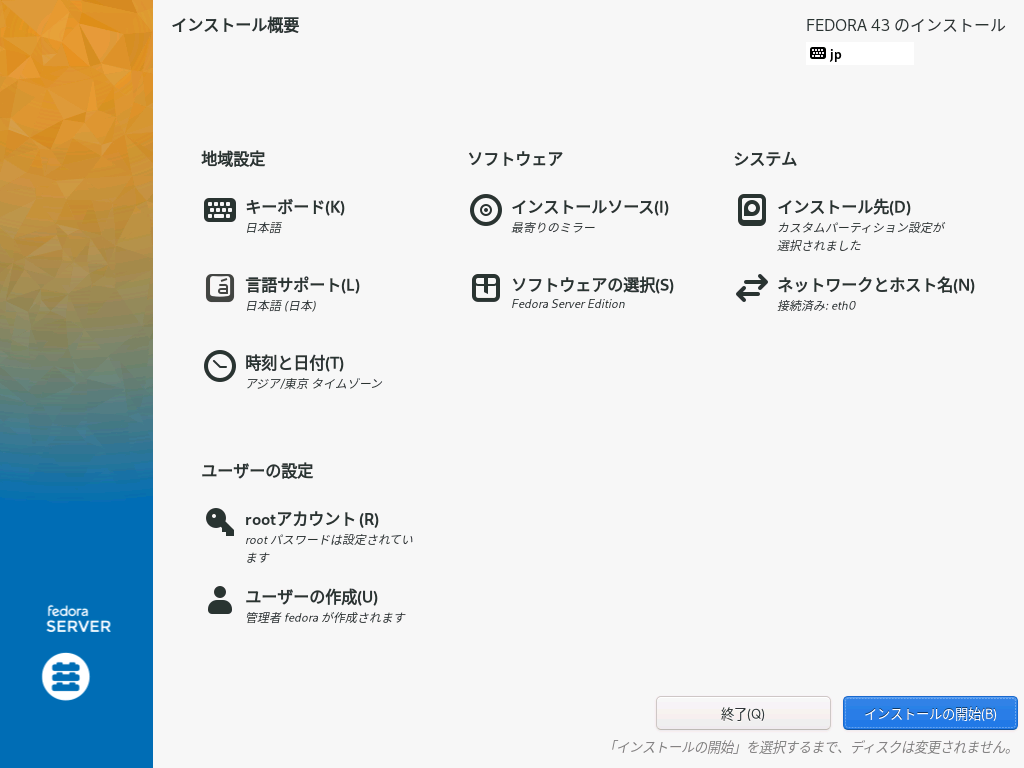The width and height of the screenshot is (1024, 768).
Task: Click the network arrows icon
Action: pos(752,288)
